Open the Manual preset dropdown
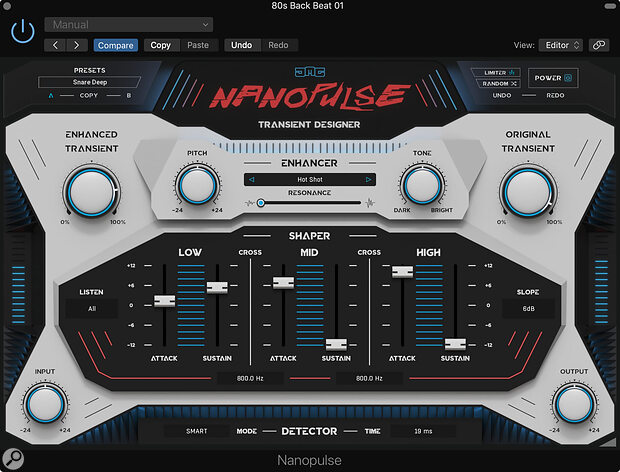Screen dimensions: 620x472 point(129,25)
